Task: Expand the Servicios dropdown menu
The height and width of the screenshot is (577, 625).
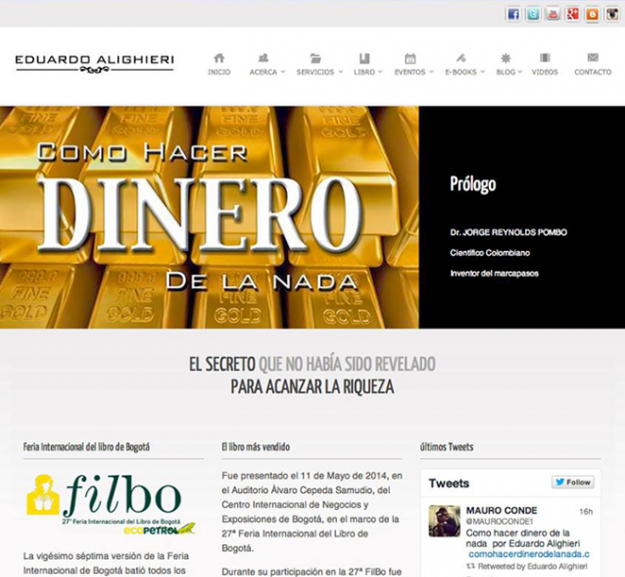Action: click(x=318, y=64)
